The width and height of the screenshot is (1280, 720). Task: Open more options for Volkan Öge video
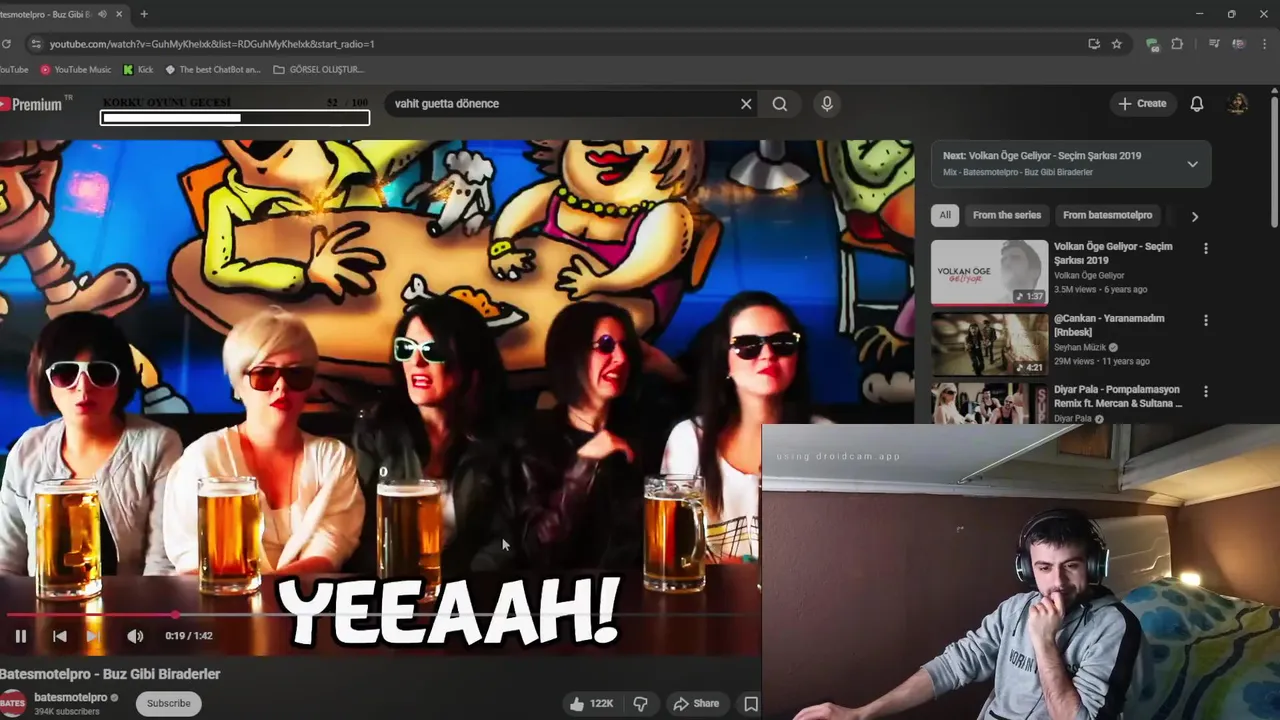(1205, 248)
